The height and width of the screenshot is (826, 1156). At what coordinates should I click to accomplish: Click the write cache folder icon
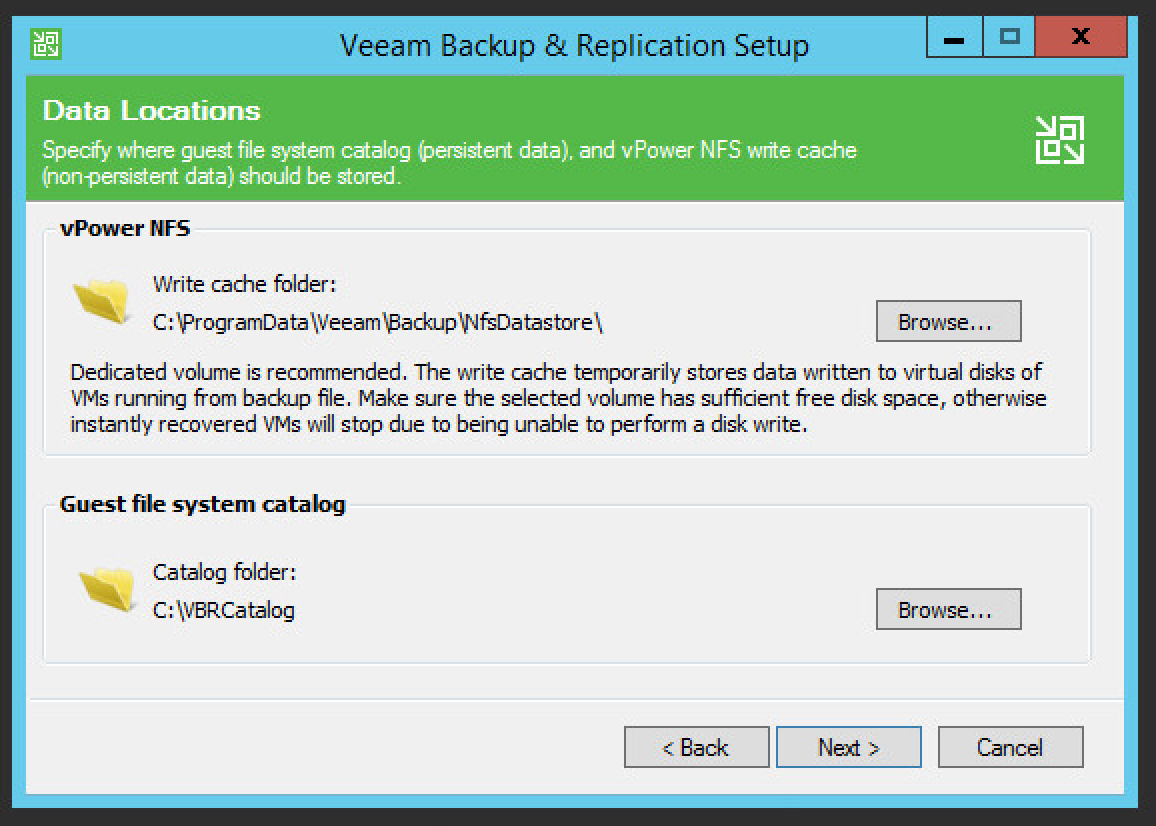pos(101,300)
